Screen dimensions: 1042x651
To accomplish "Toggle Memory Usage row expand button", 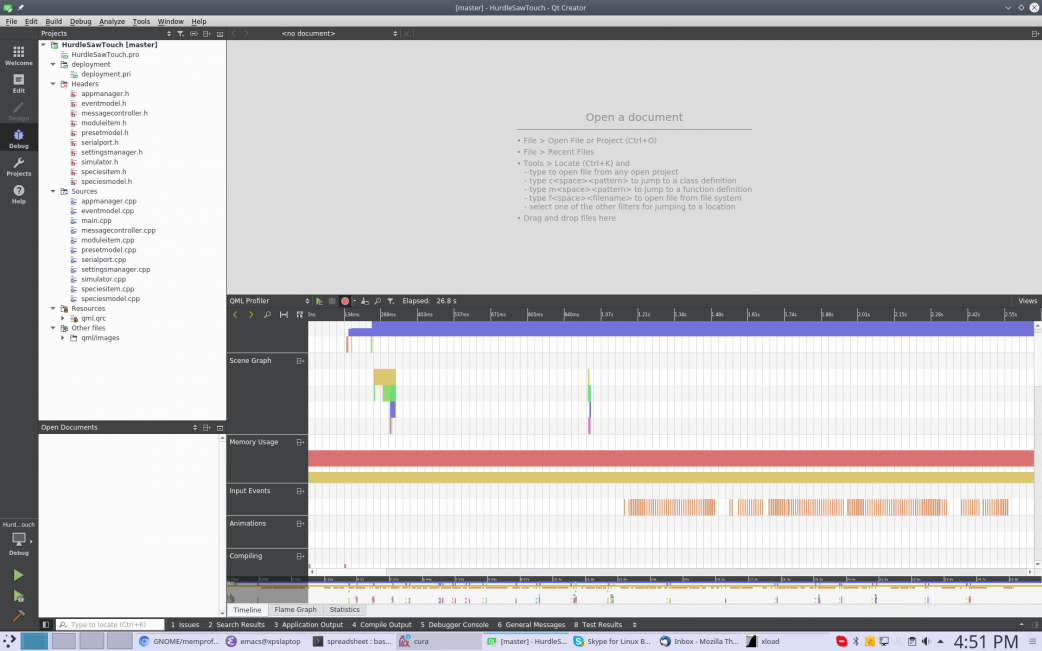I will 300,442.
